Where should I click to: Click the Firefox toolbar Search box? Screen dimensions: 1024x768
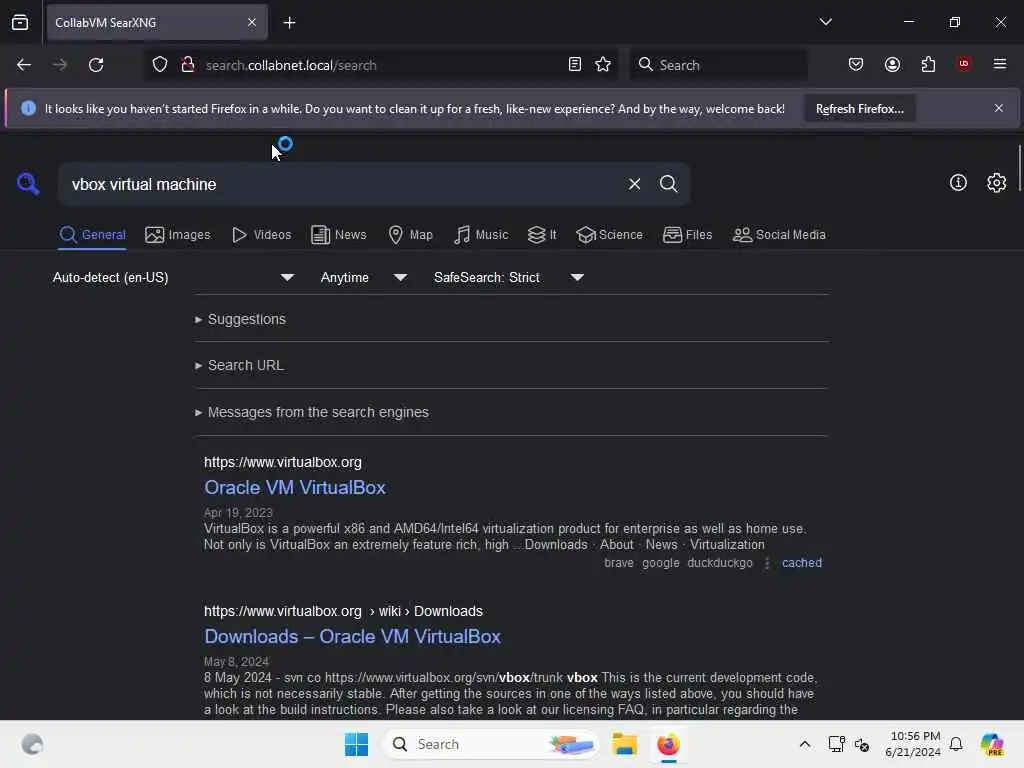coord(718,65)
